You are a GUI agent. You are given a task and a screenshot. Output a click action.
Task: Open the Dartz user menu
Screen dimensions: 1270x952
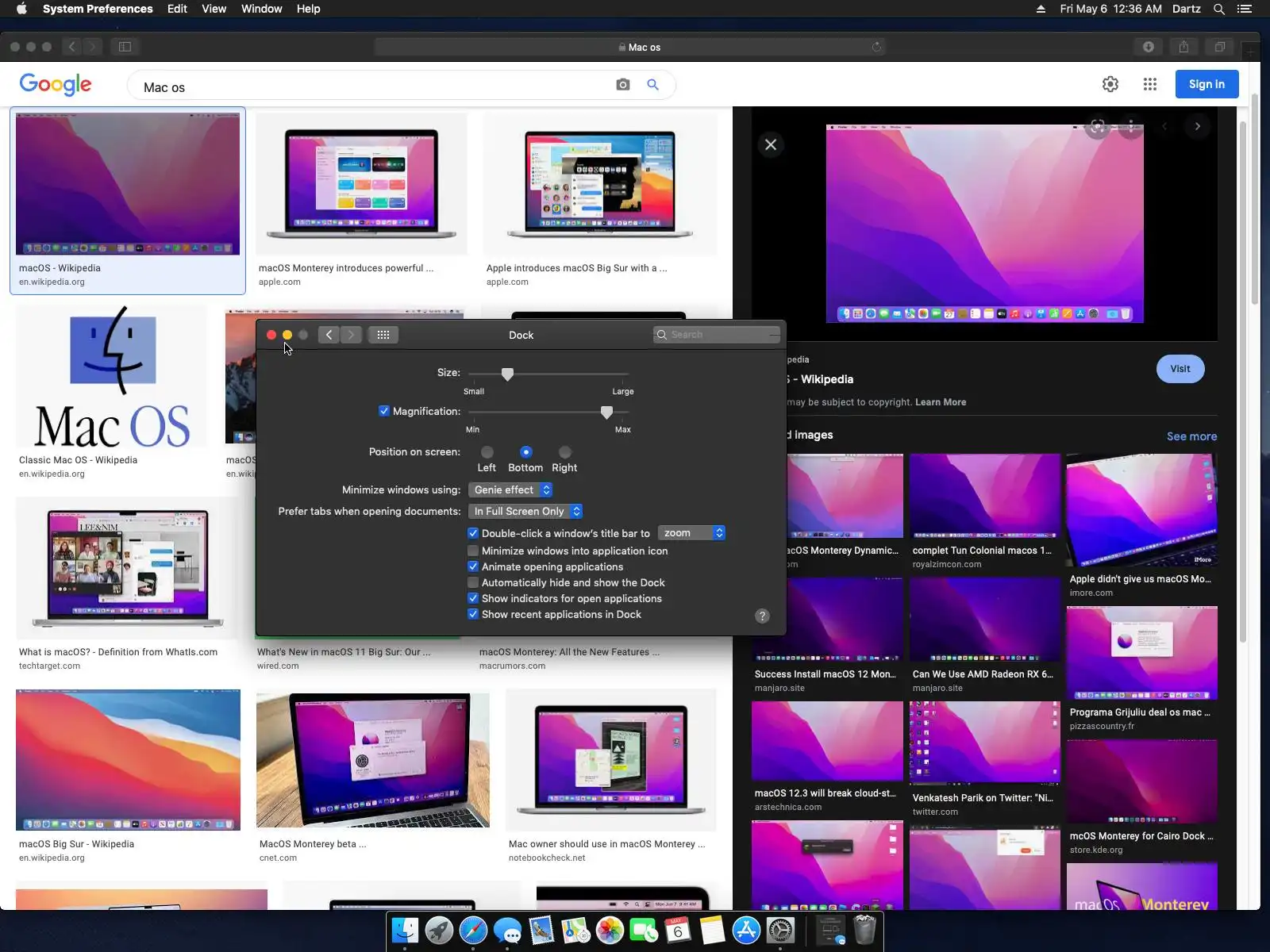click(1187, 10)
